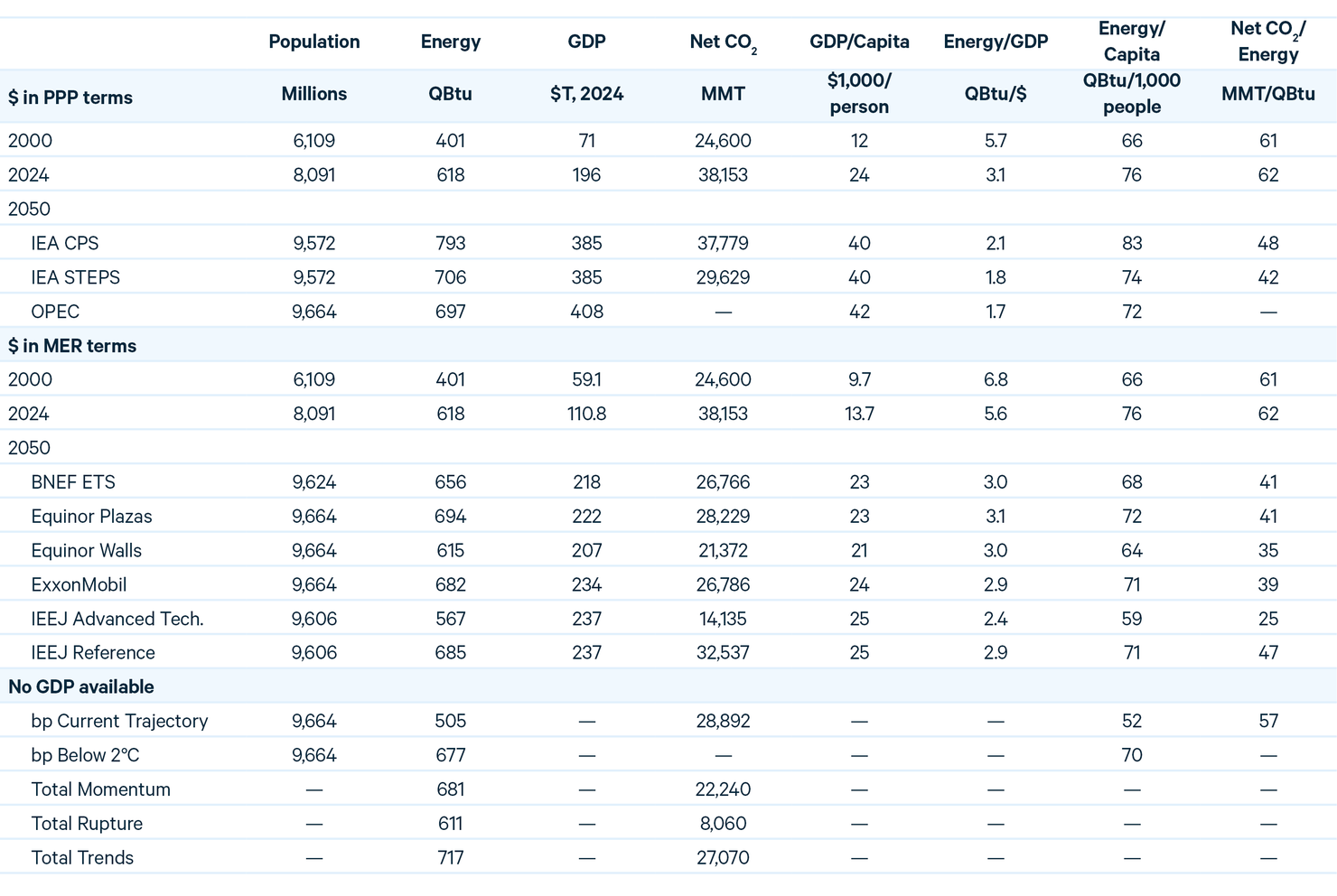Click the IEA CPS row label
The height and width of the screenshot is (896, 1337).
(65, 243)
